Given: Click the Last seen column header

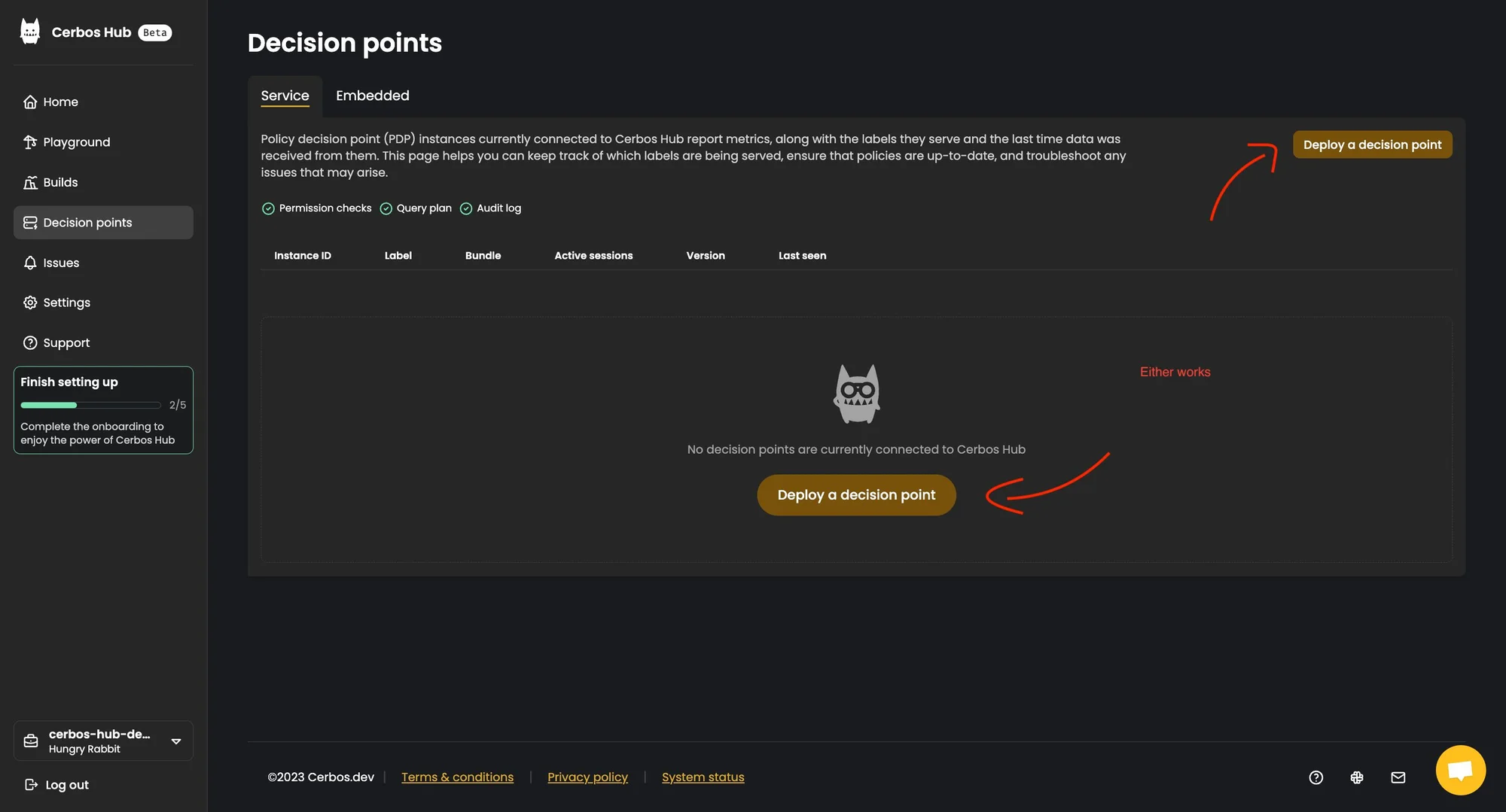Looking at the screenshot, I should (802, 256).
